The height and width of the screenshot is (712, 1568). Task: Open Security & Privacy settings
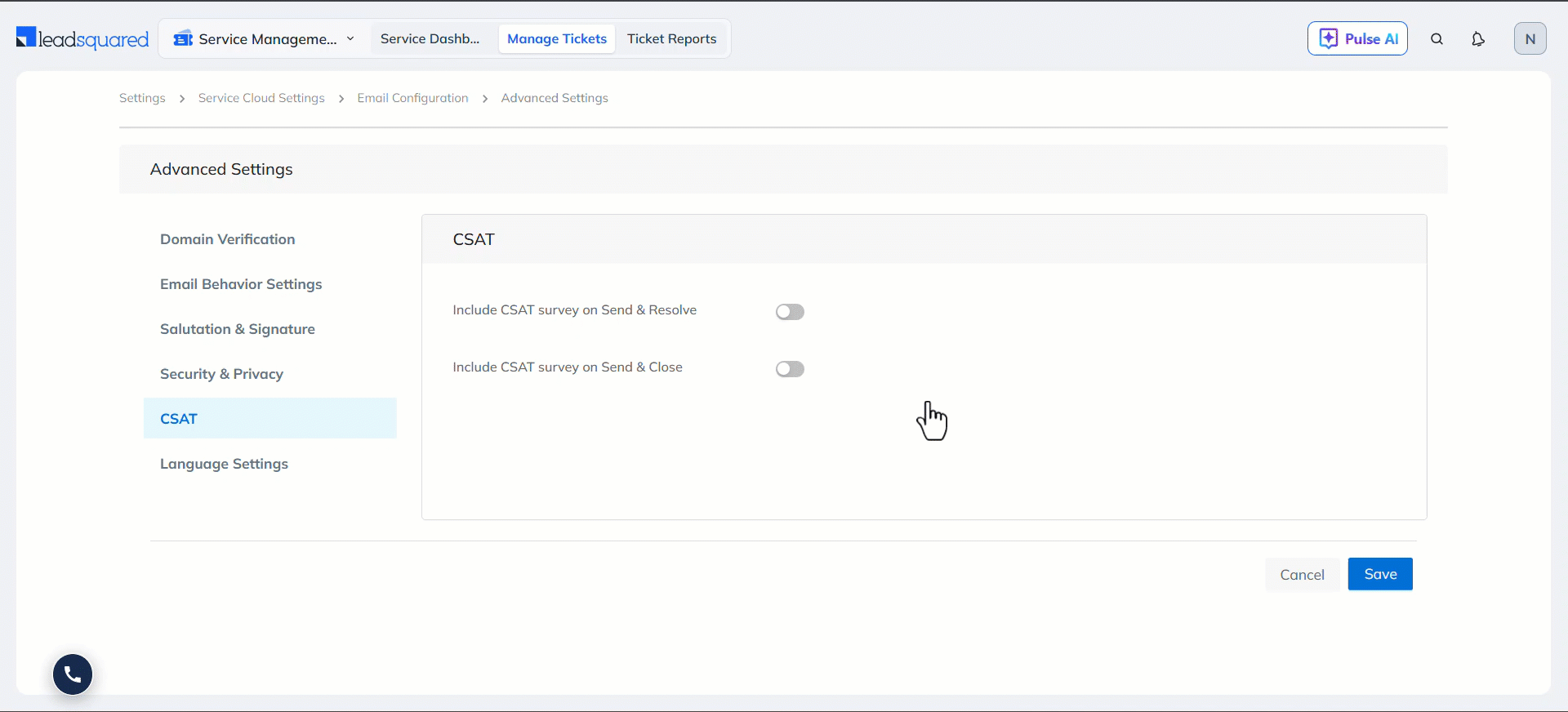[270, 374]
